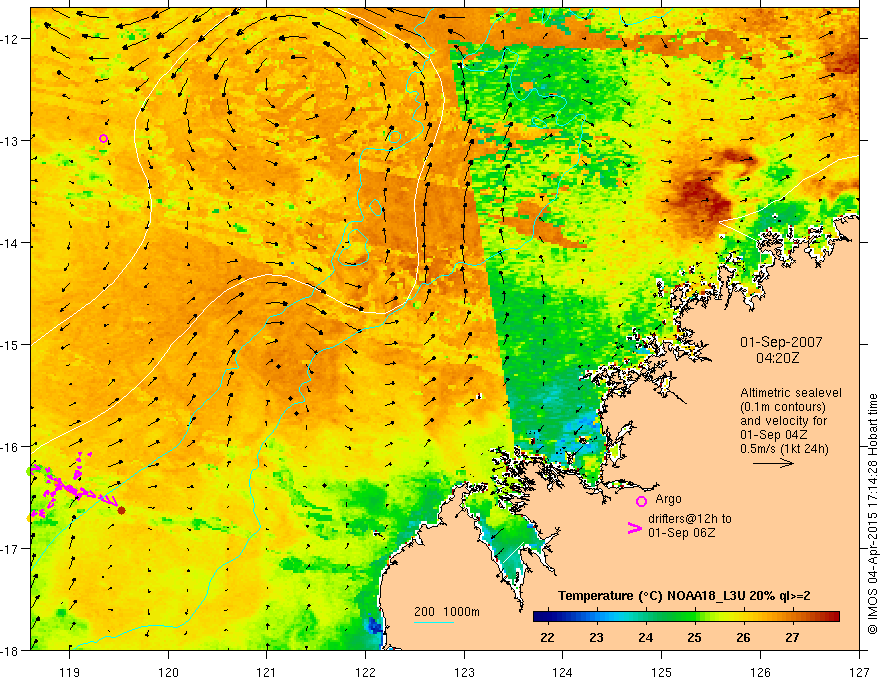
Task: Click the '01-Sep 06Z' legend text
Action: 682,532
